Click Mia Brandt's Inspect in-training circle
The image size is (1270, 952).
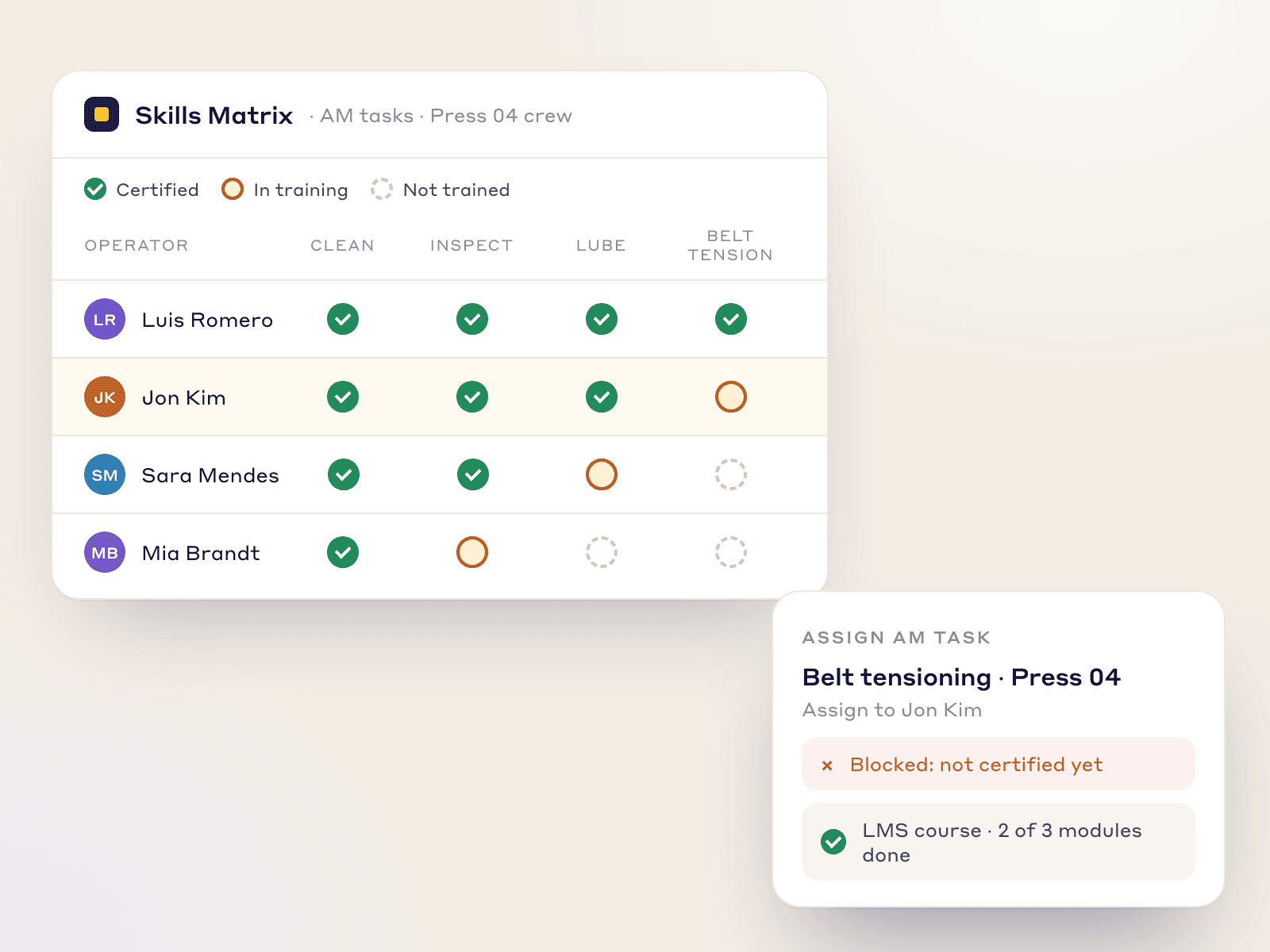point(472,552)
